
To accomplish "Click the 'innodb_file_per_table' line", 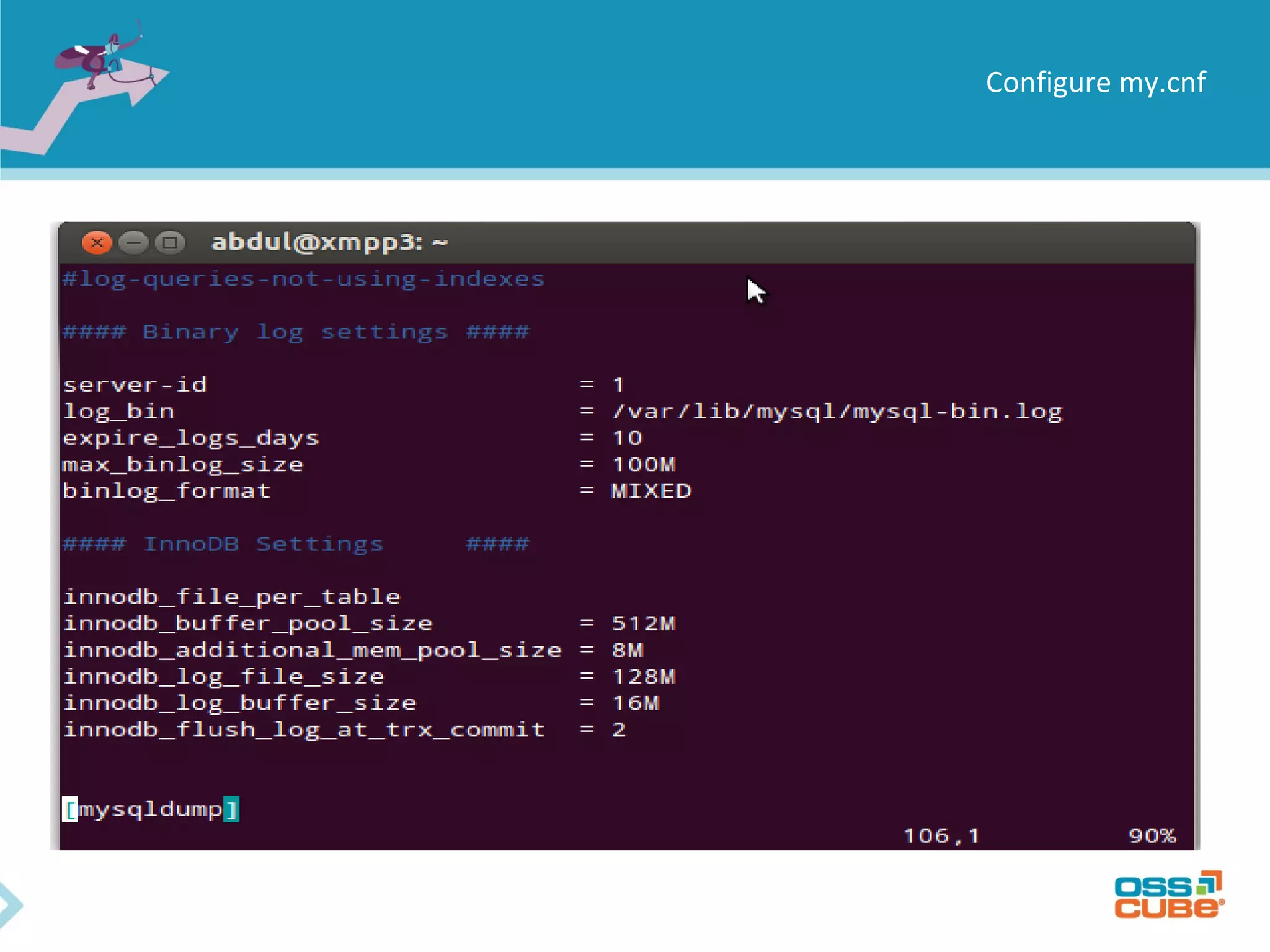I will pos(232,597).
